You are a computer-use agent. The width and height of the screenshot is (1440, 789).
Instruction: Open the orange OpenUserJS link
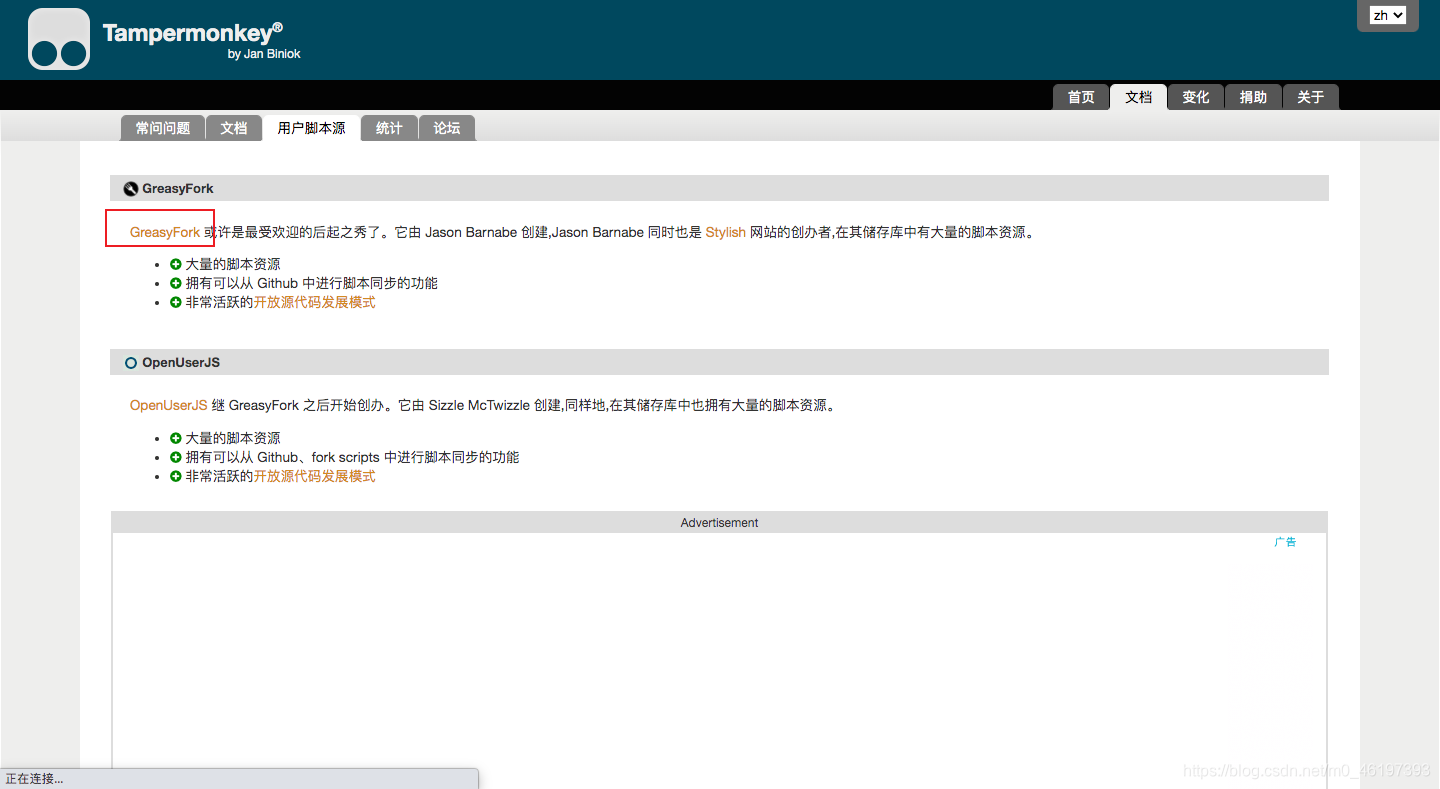169,405
